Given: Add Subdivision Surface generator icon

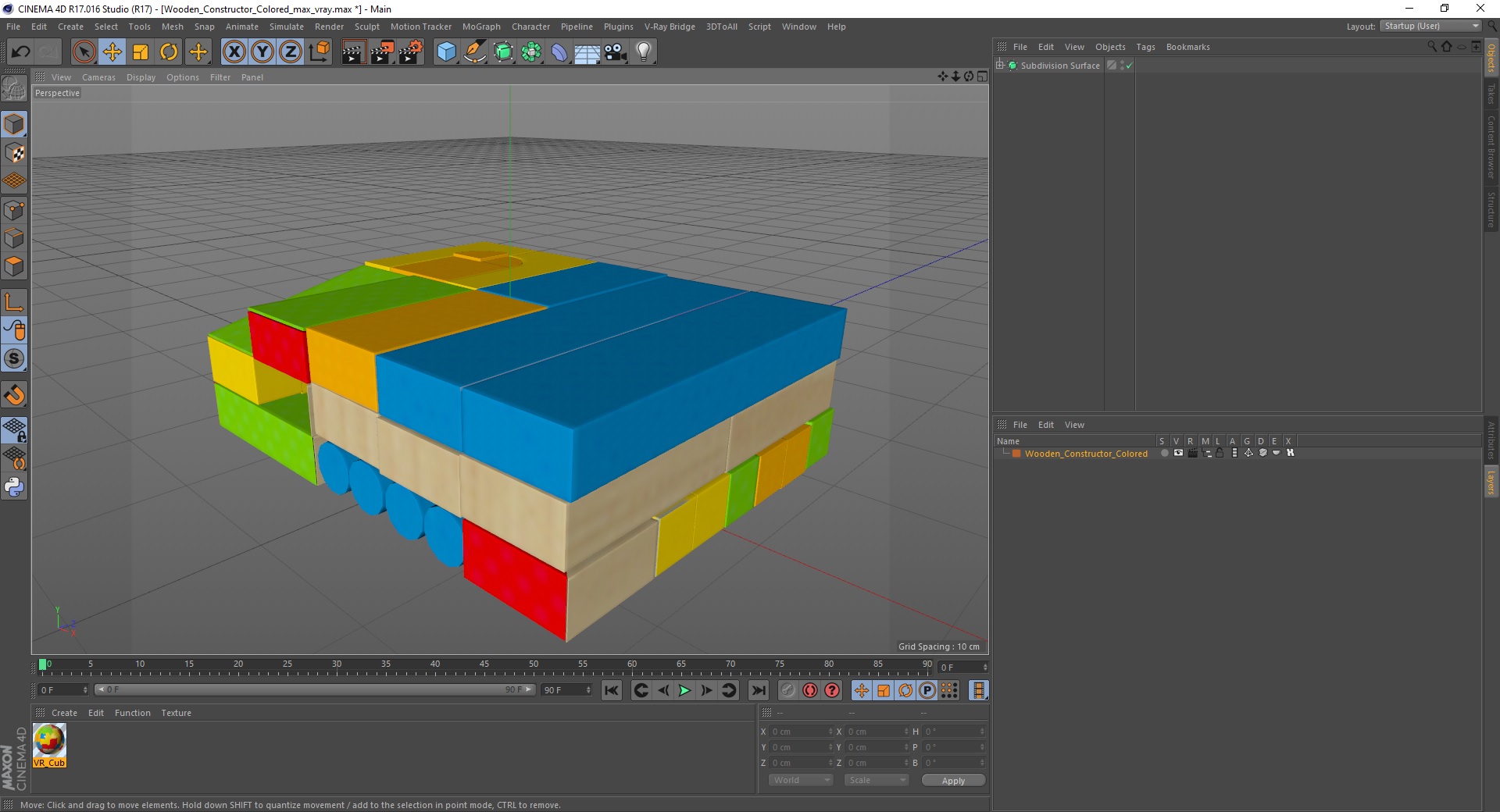Looking at the screenshot, I should (x=504, y=52).
